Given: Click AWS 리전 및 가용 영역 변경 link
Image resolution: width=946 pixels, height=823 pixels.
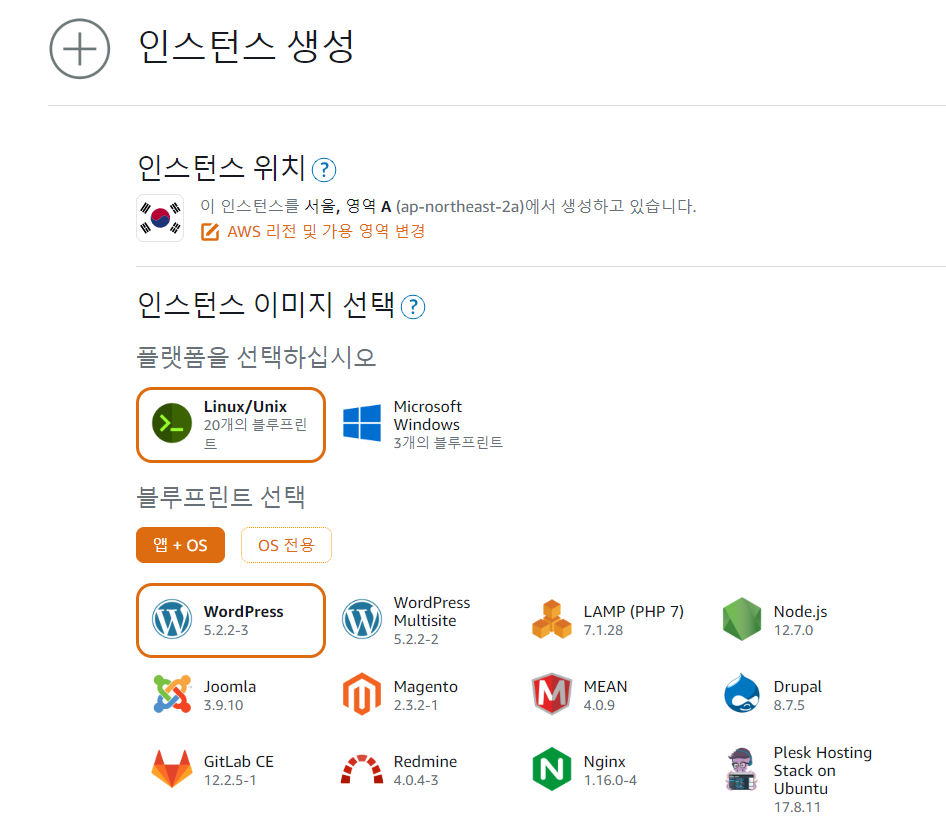Looking at the screenshot, I should tap(326, 232).
